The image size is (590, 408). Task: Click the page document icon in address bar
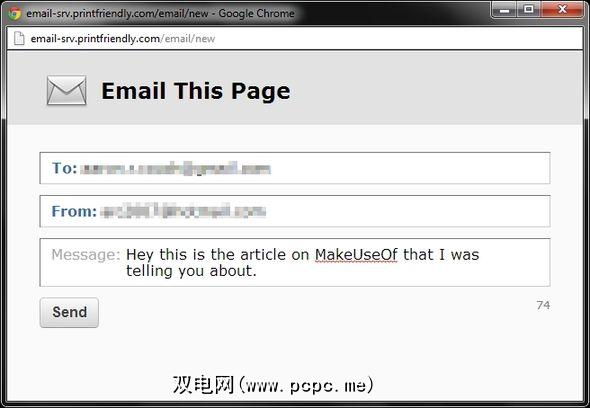19,38
